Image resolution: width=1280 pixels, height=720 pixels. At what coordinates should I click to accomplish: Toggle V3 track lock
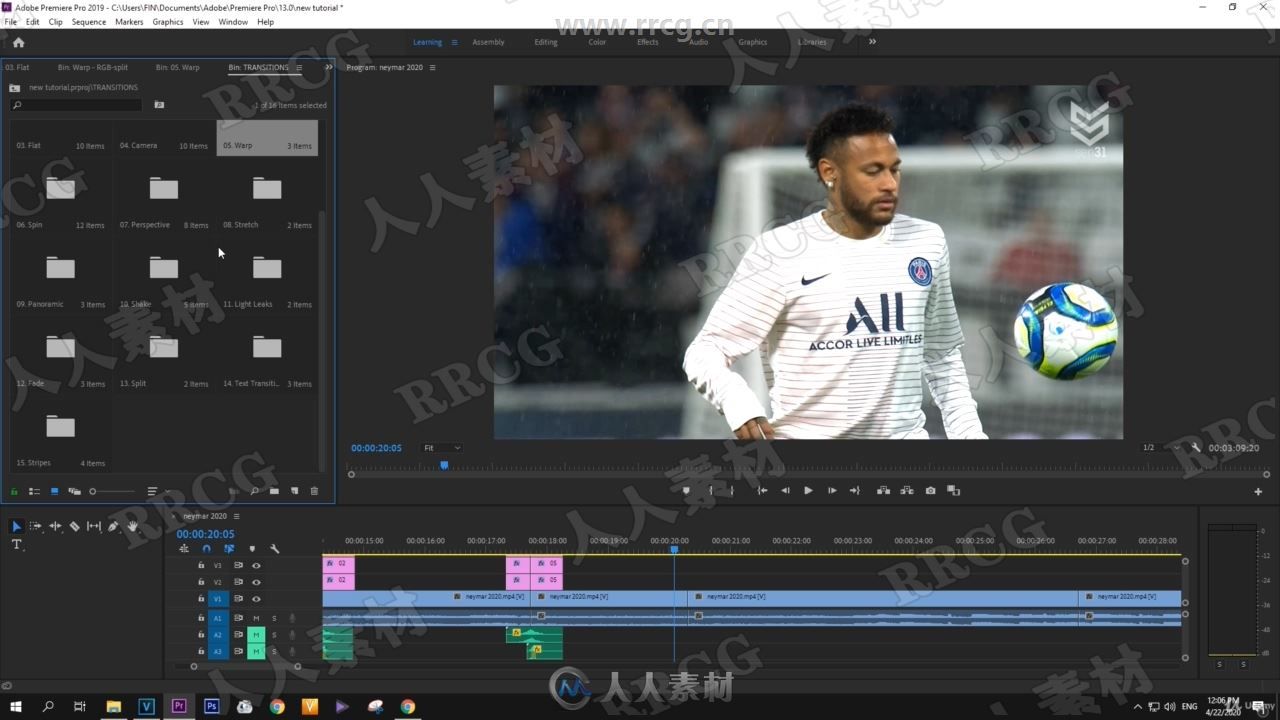(x=201, y=565)
